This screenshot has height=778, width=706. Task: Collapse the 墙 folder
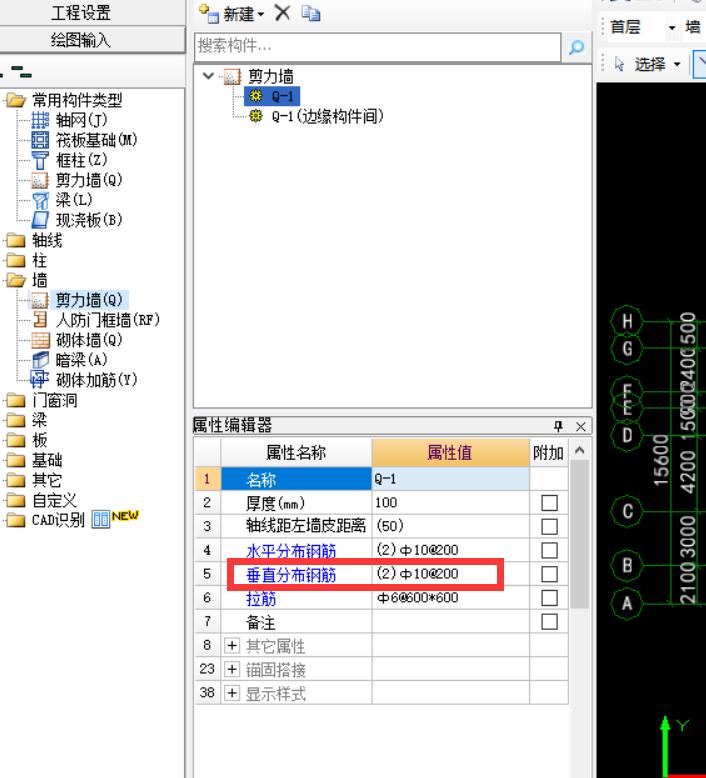point(16,280)
